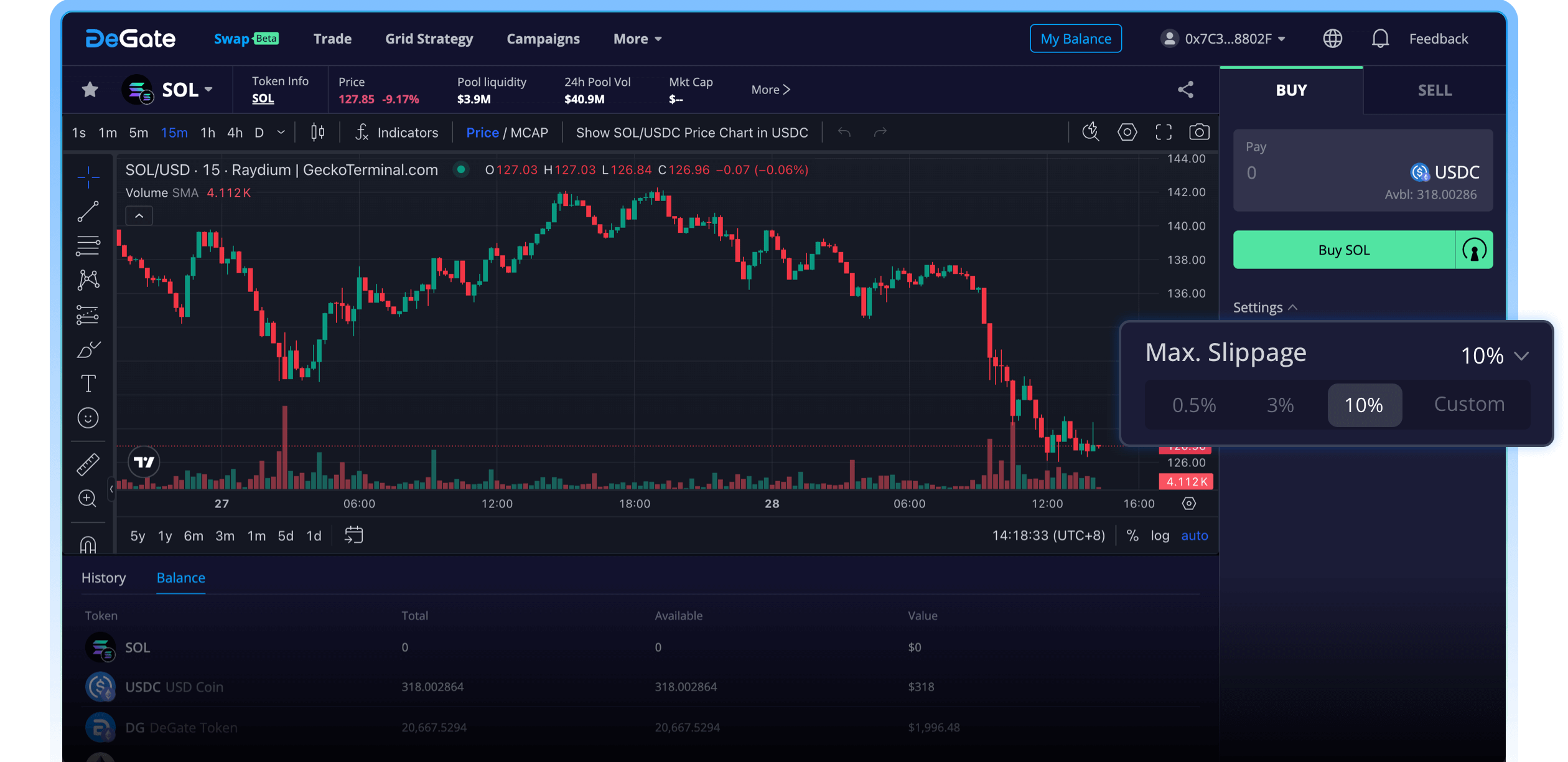The width and height of the screenshot is (1568, 762).
Task: Select the 1h timeframe
Action: [208, 133]
